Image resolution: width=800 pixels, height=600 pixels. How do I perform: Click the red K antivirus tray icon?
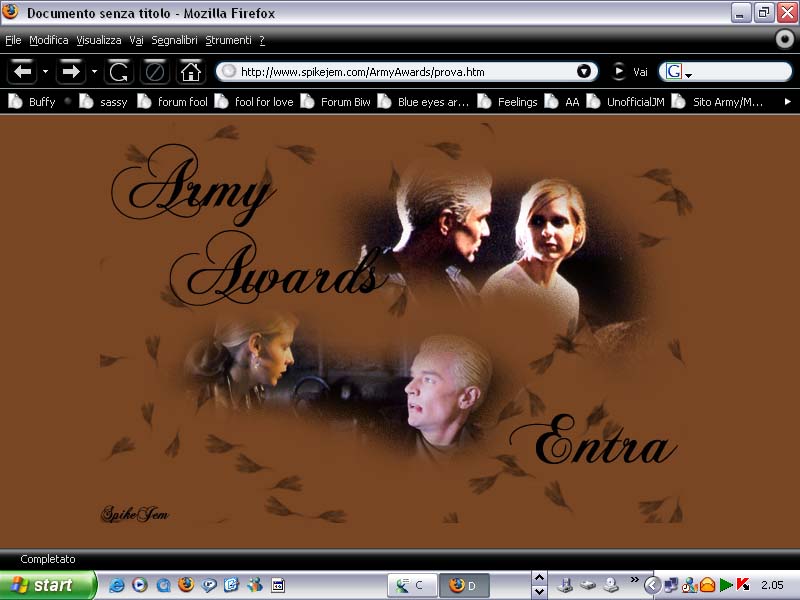point(743,585)
